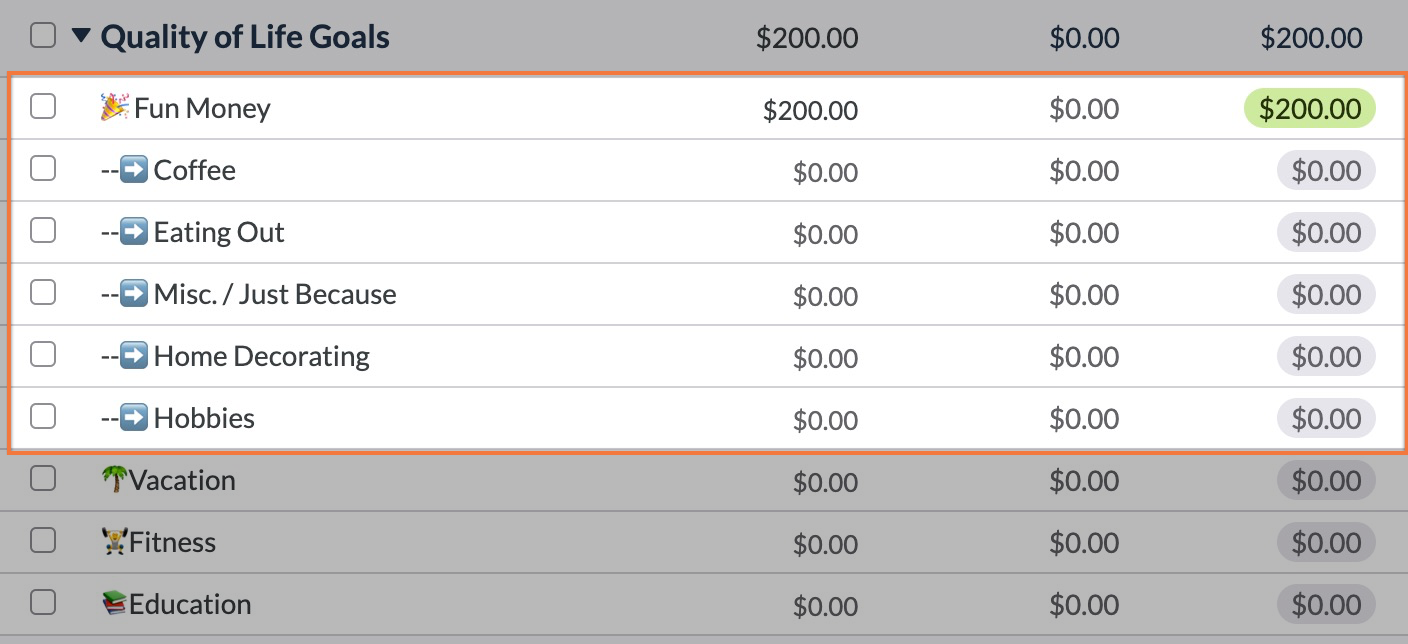Collapse the Quality of Life Goals group

81,37
